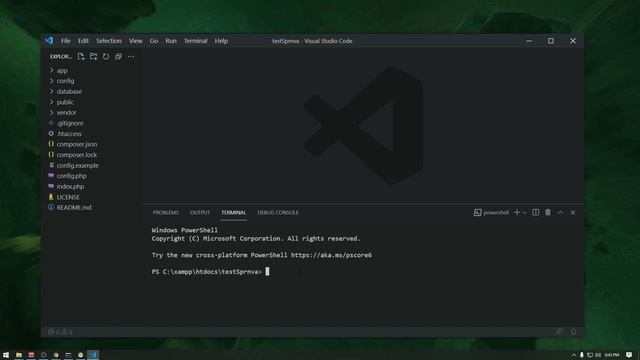Split the terminal pane
This screenshot has height=360, width=640.
536,212
